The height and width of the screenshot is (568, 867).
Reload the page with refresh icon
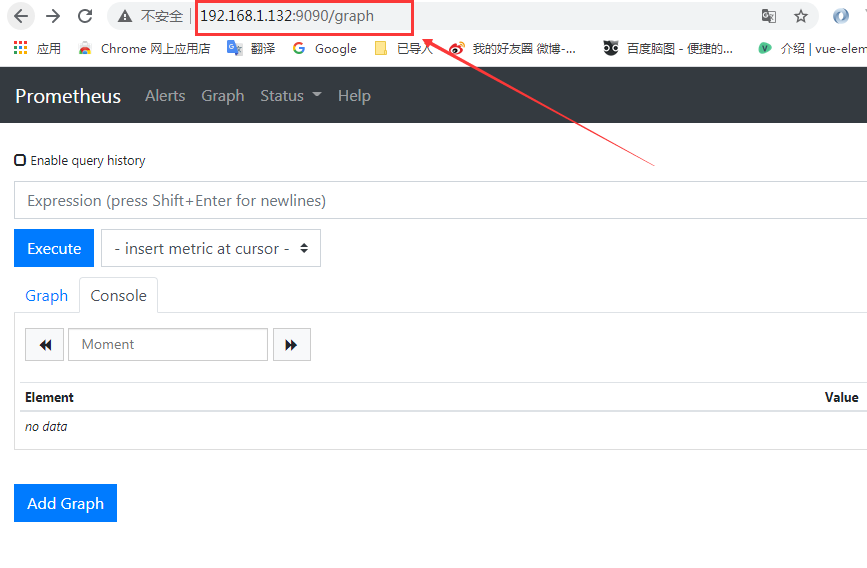85,16
